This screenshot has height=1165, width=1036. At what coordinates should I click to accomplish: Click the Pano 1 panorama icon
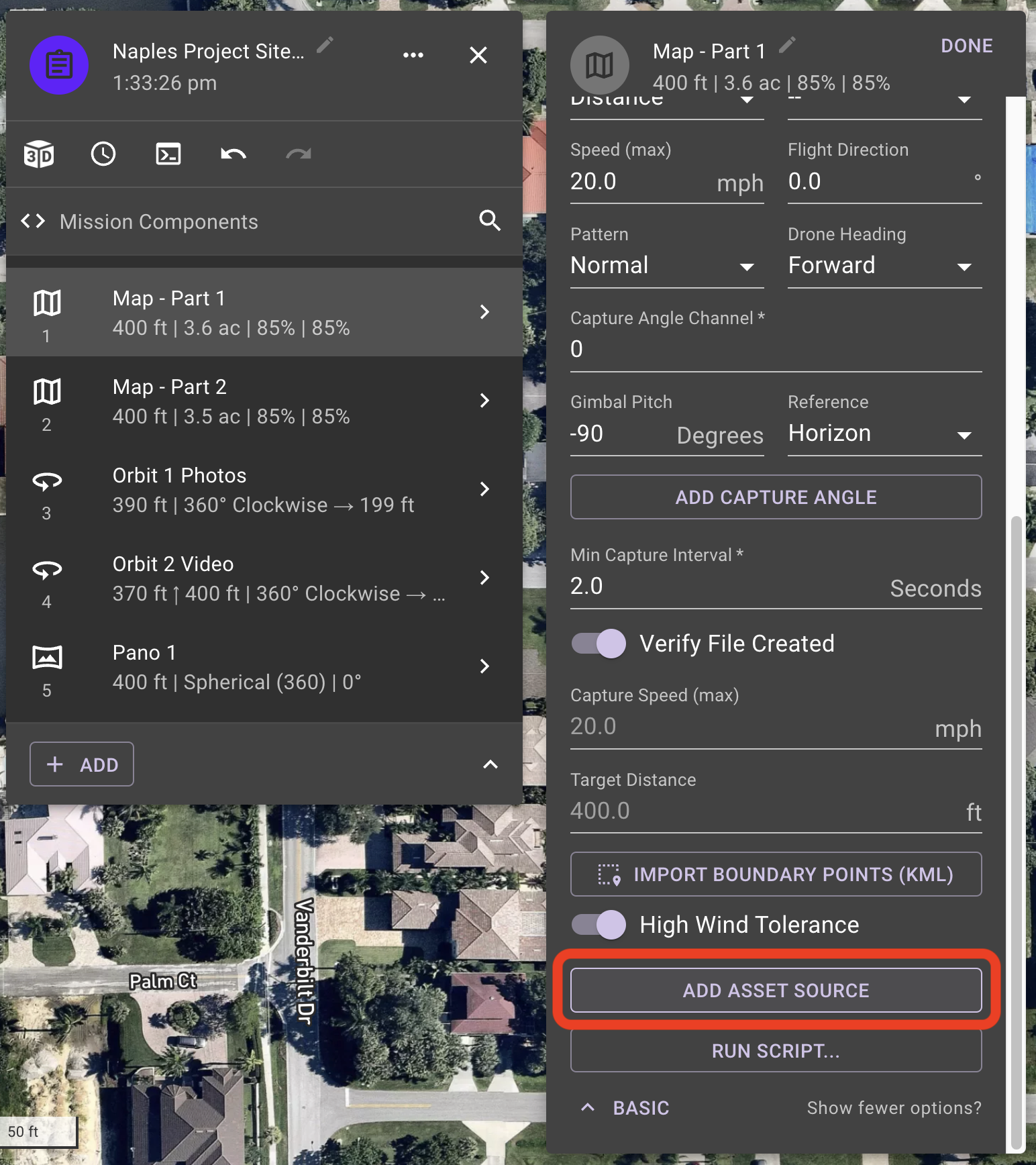pos(47,658)
